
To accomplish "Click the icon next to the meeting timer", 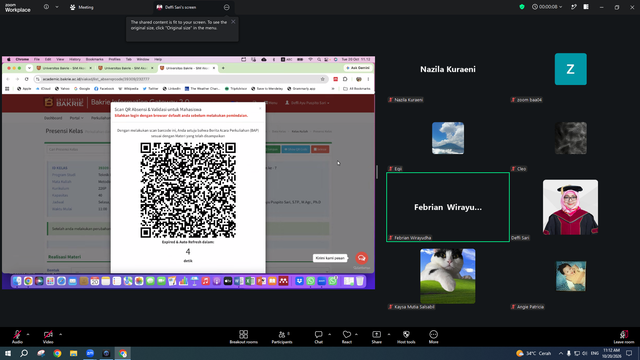I will point(573,7).
